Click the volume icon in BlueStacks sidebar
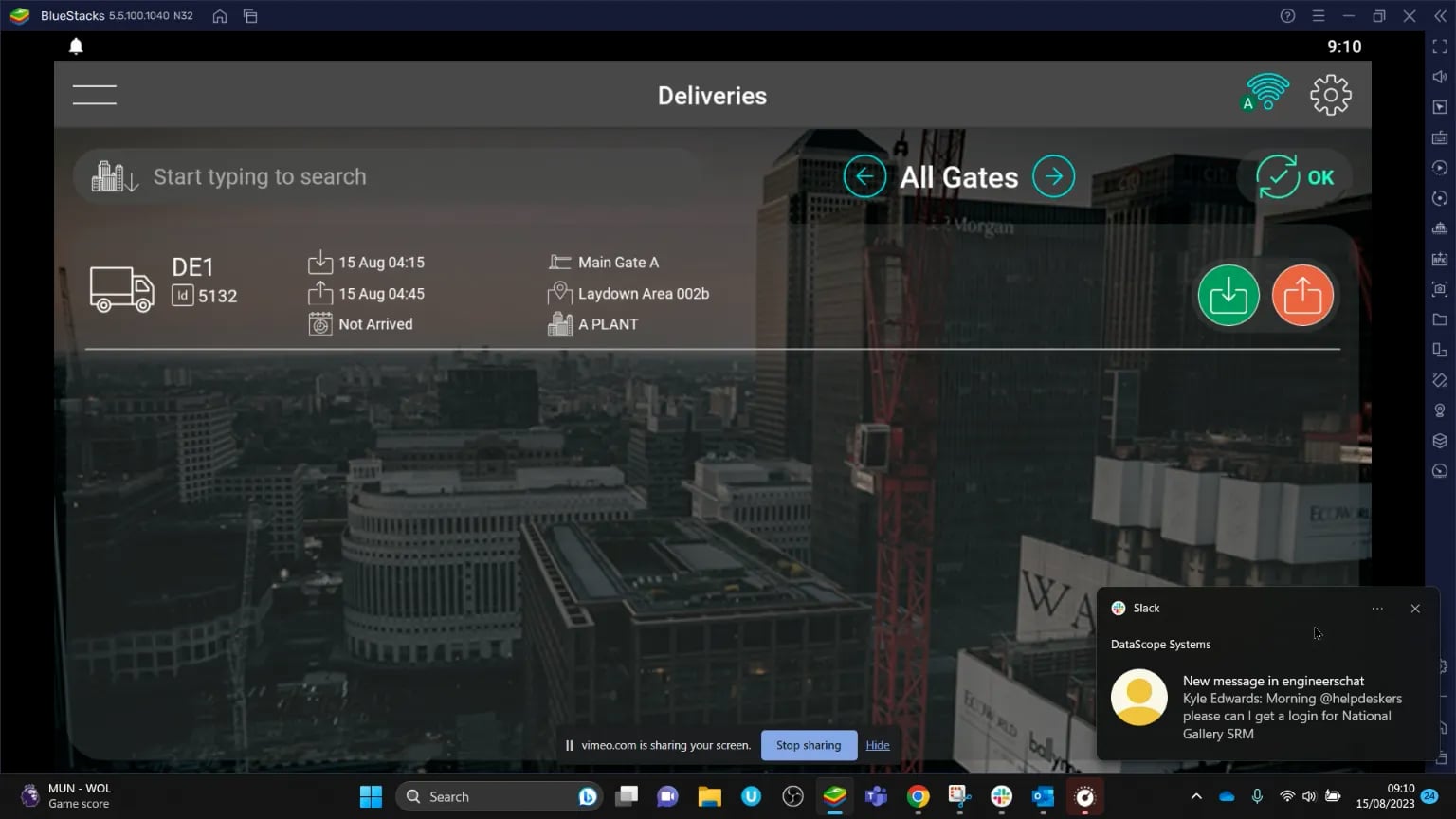The image size is (1456, 819). point(1440,77)
